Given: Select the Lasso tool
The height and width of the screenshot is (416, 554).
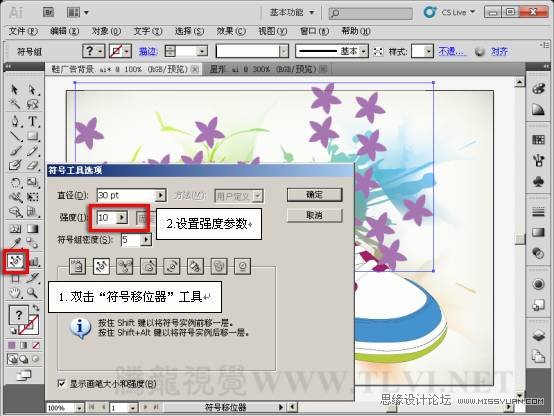Looking at the screenshot, I should click(x=32, y=104).
